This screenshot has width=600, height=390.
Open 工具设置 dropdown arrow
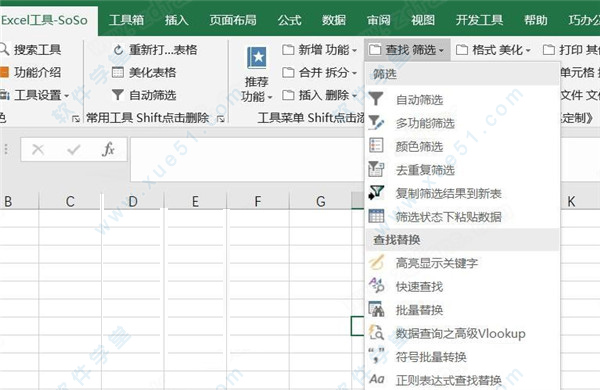coord(67,95)
